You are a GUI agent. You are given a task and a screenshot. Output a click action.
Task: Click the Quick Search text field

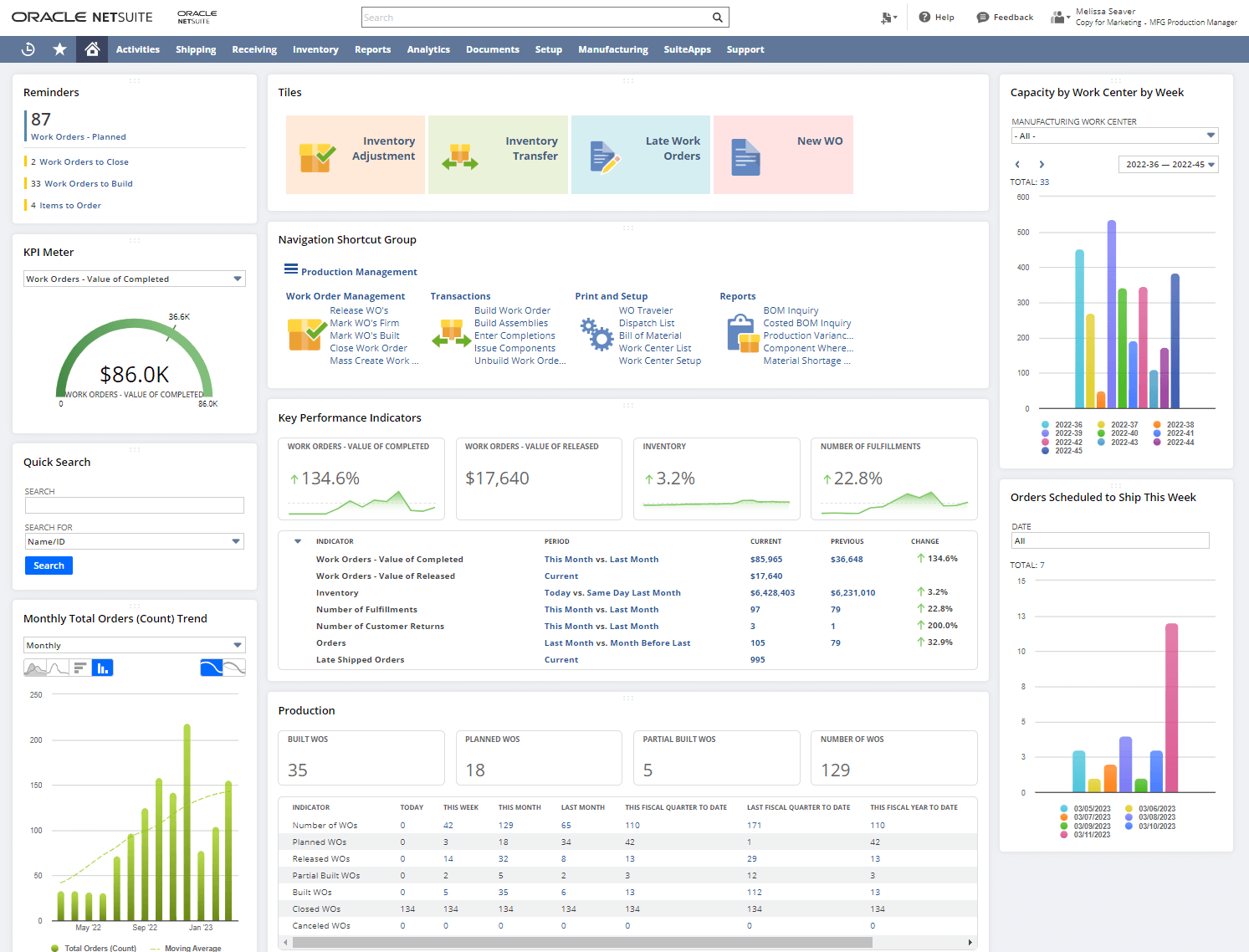pyautogui.click(x=134, y=505)
